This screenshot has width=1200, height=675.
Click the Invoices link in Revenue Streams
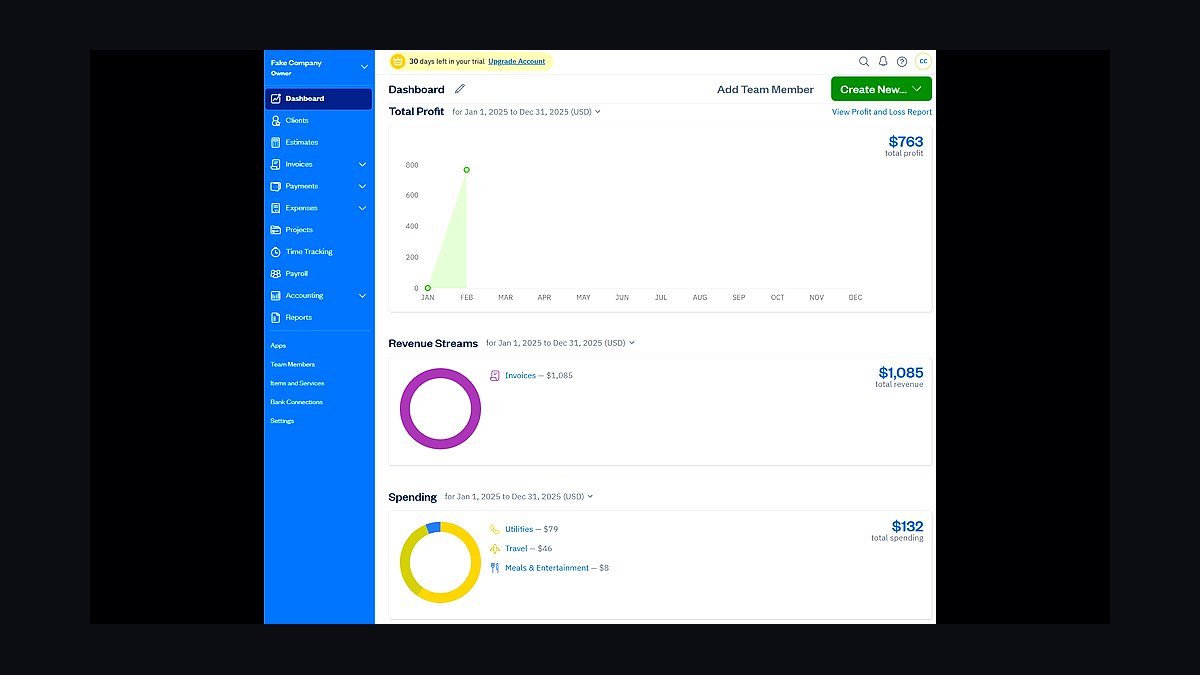[x=520, y=375]
